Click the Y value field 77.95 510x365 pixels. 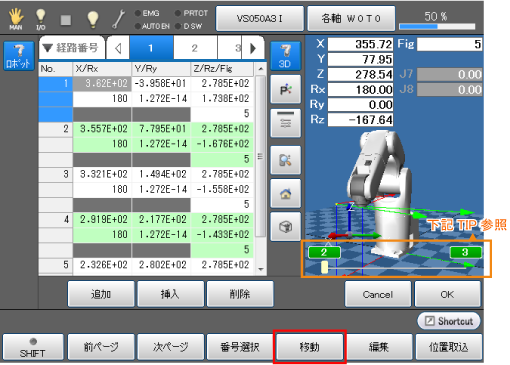[360, 59]
